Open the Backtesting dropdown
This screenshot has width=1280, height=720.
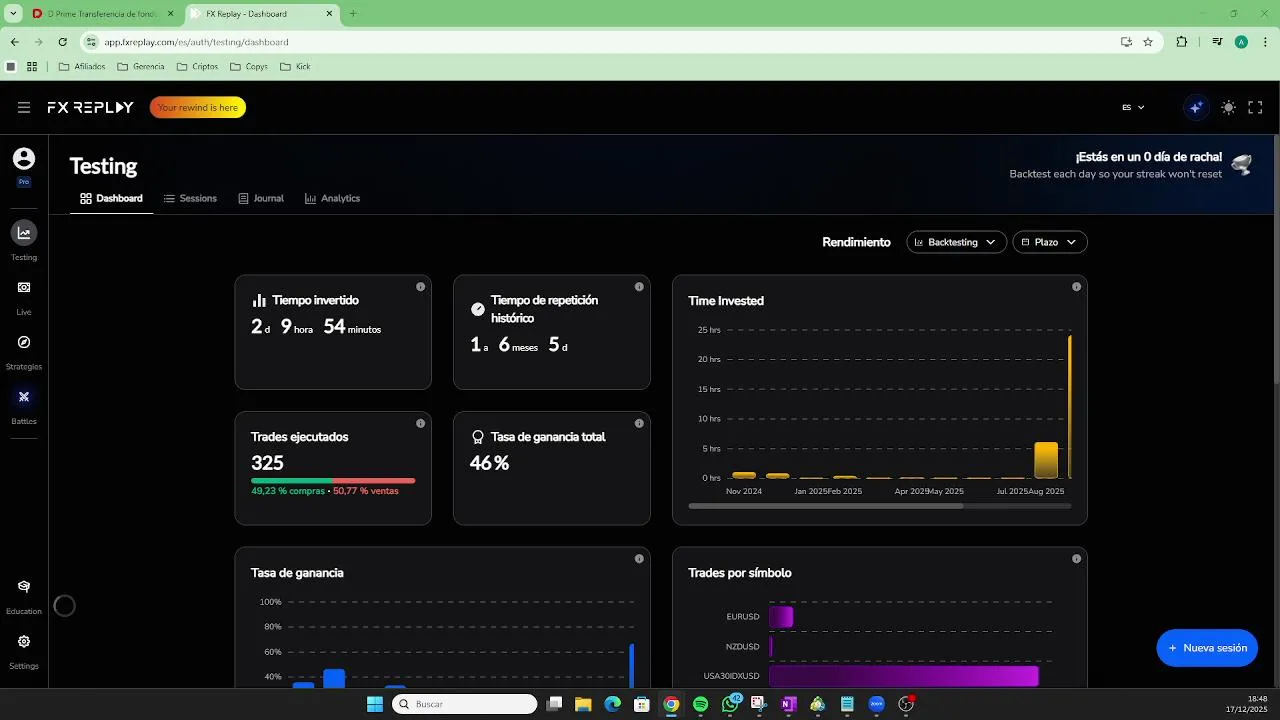[x=956, y=242]
